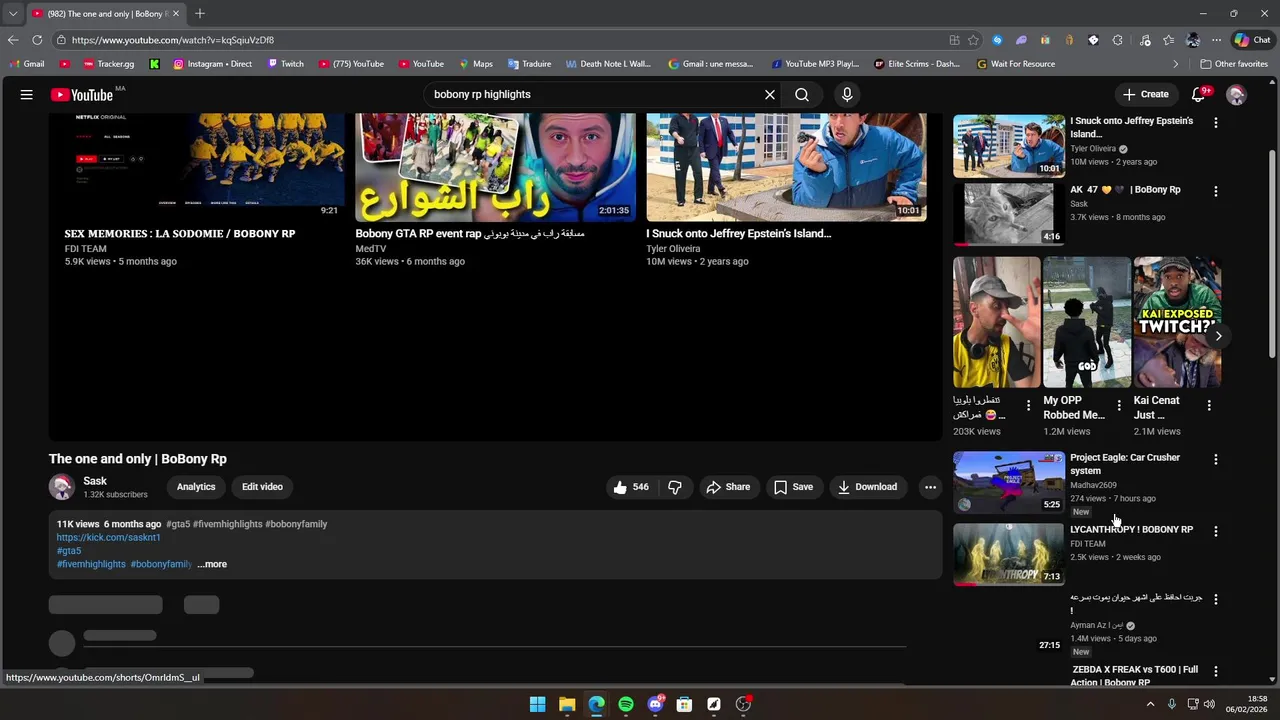Screen dimensions: 1280x720
Task: Open Instagram Direct bookmark
Action: click(x=212, y=64)
